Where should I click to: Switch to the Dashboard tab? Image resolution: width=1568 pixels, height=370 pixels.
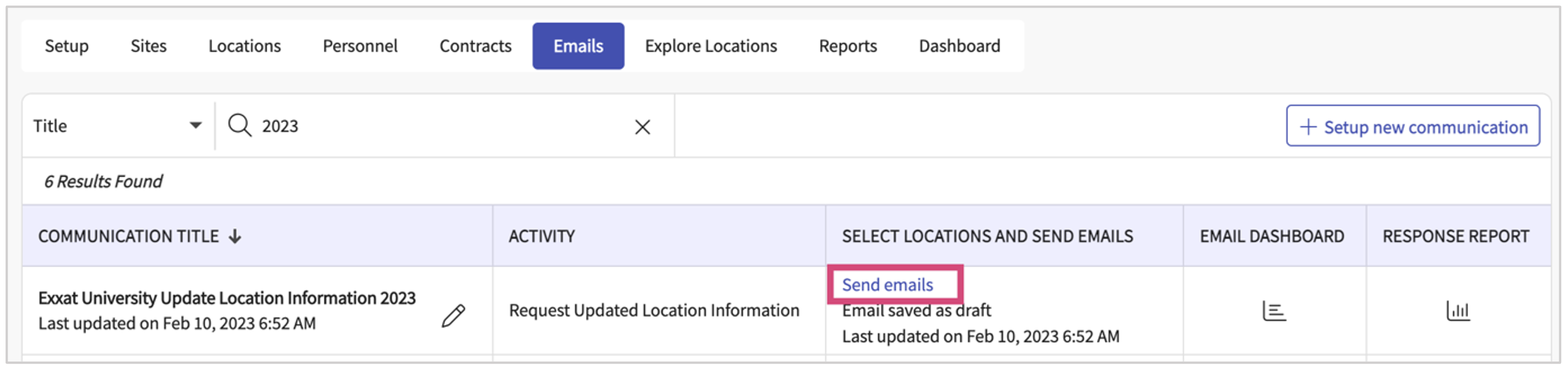[959, 46]
